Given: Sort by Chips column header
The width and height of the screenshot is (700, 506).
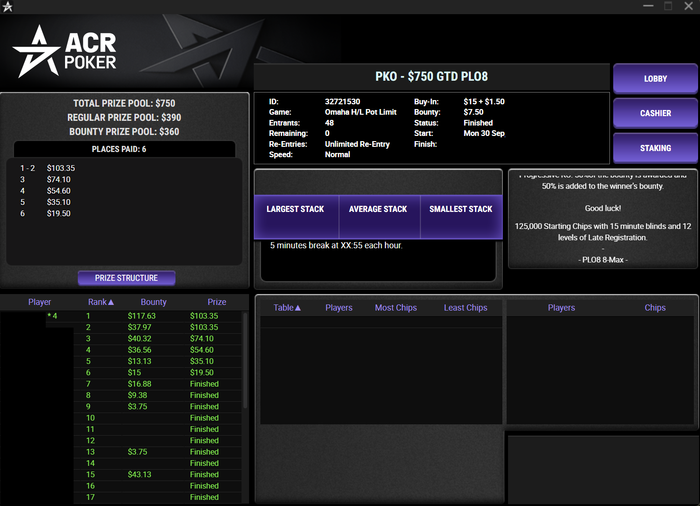Looking at the screenshot, I should tap(655, 308).
